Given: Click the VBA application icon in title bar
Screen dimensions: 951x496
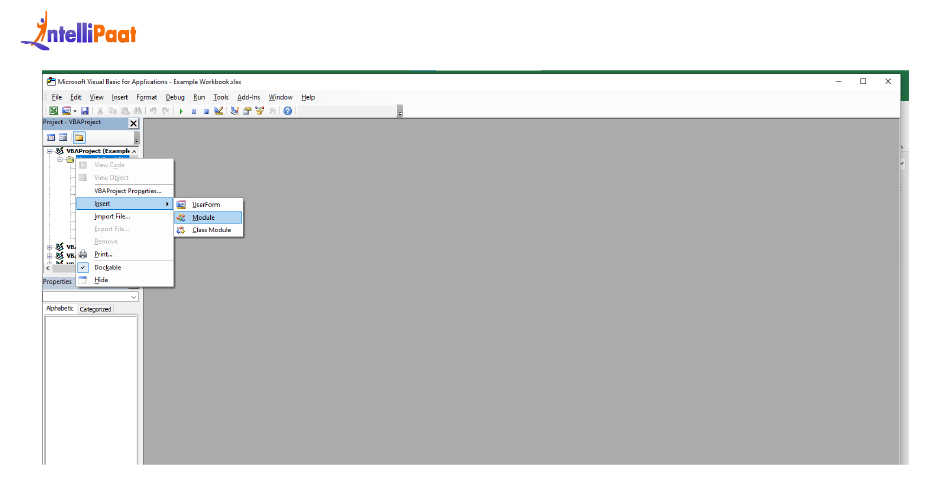Looking at the screenshot, I should 52,81.
